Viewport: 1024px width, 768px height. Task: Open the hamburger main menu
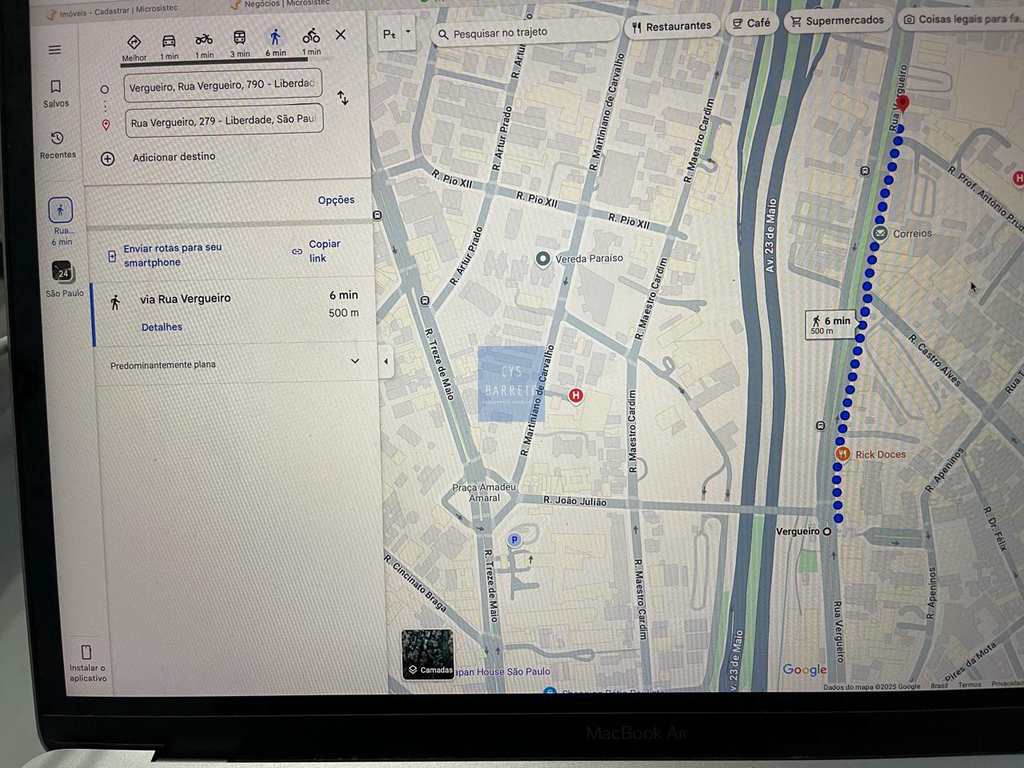coord(55,50)
